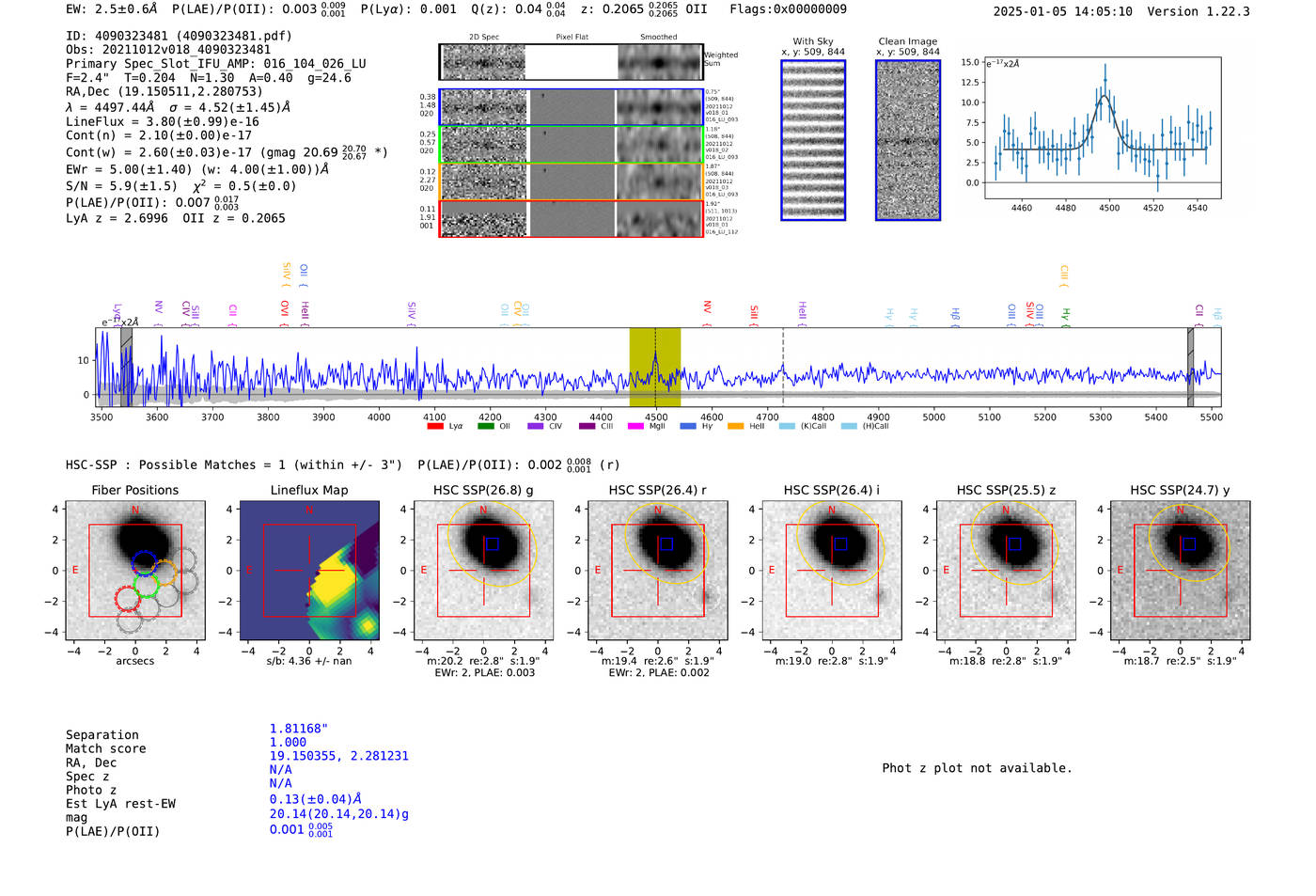Select the HSC SSP(26.8) g cutout image
The height and width of the screenshot is (896, 1316).
(x=483, y=572)
